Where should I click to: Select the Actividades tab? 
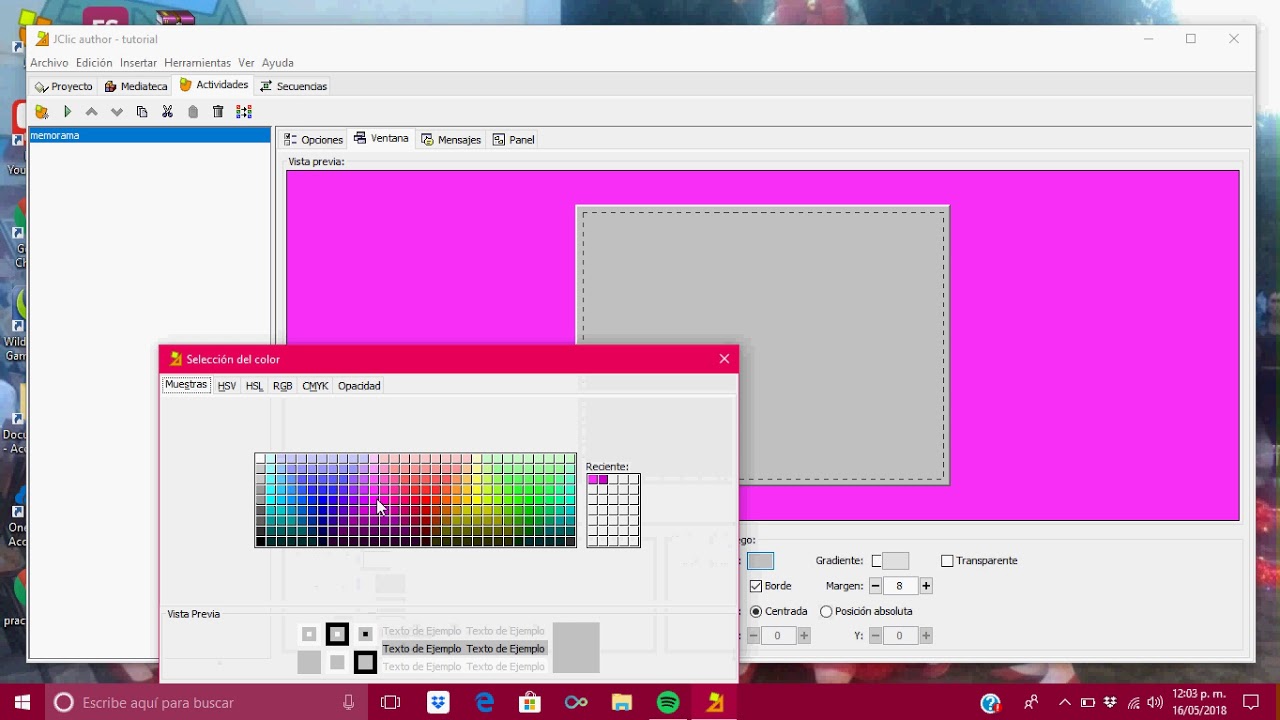click(213, 85)
